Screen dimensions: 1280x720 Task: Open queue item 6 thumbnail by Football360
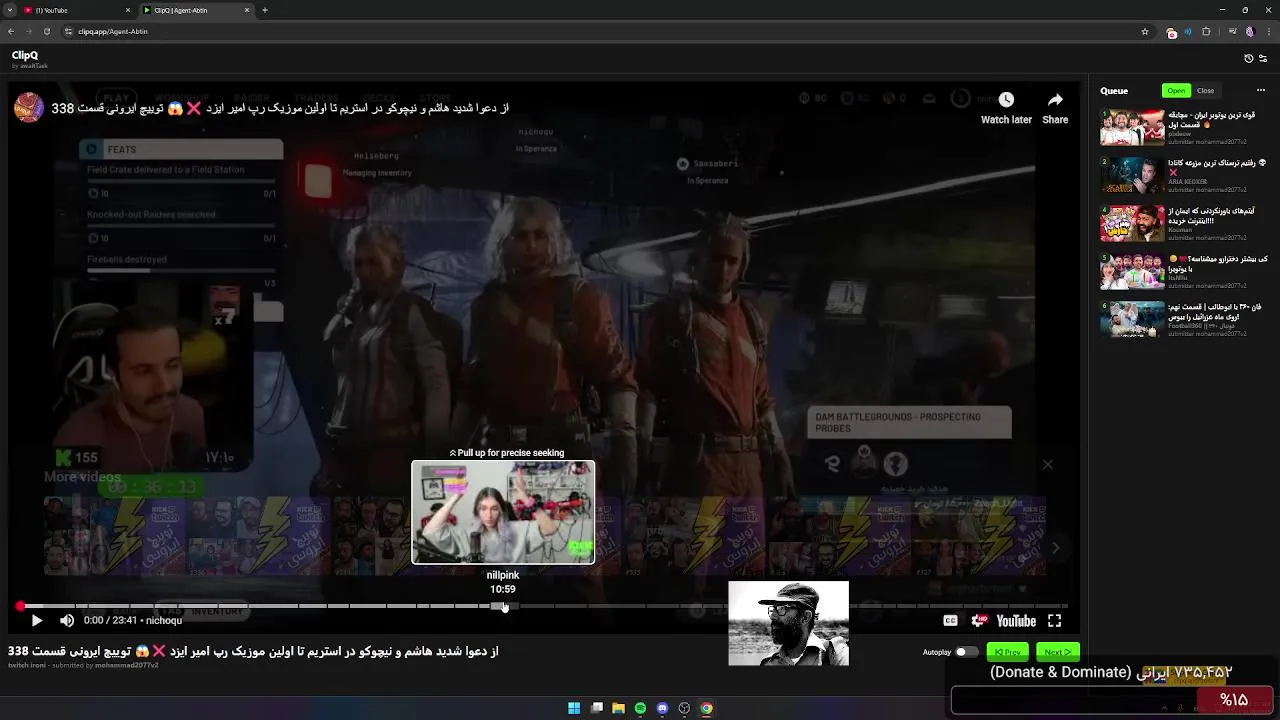[x=1133, y=320]
